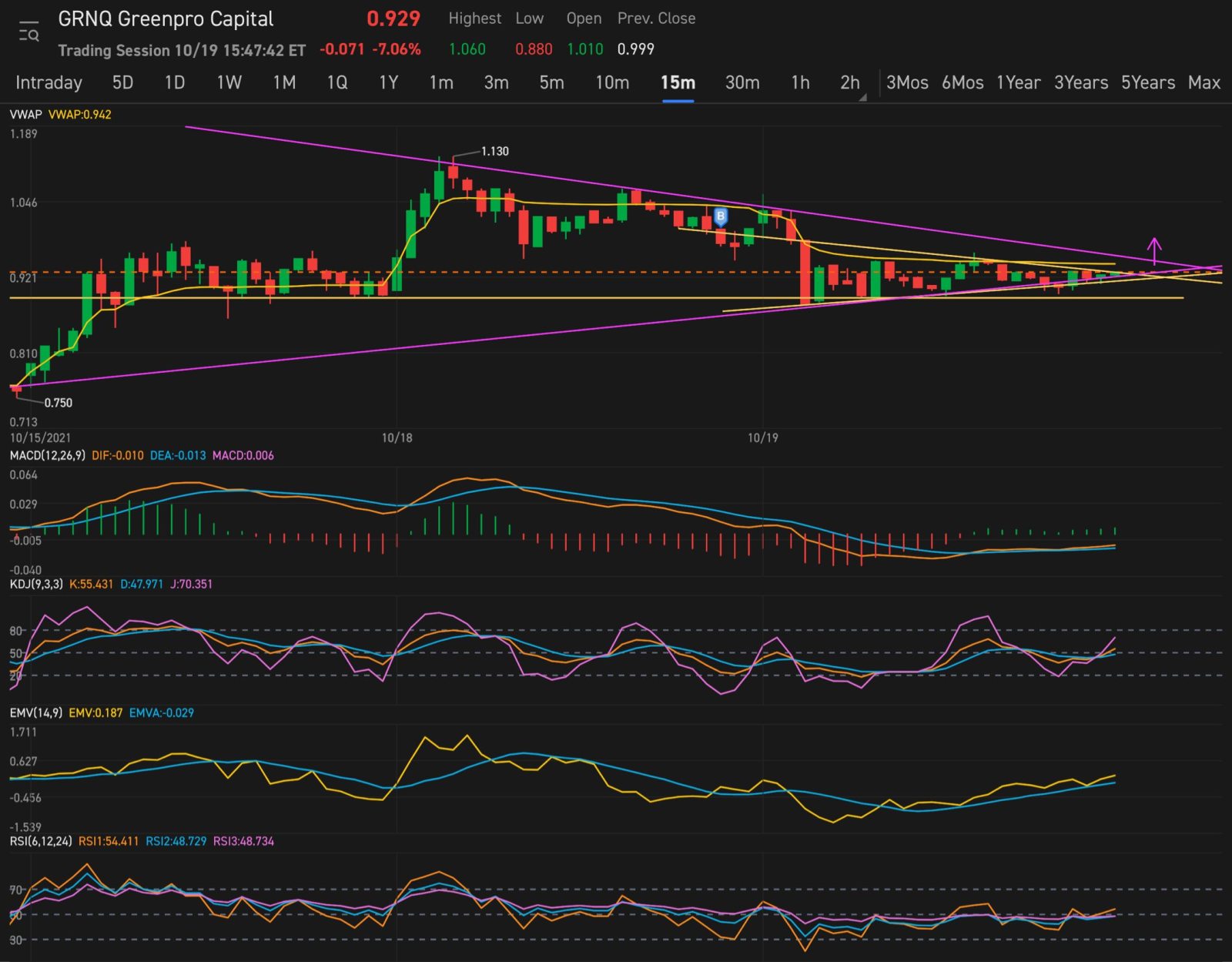Click the DEA:-0.013 MACD reading

coord(178,455)
